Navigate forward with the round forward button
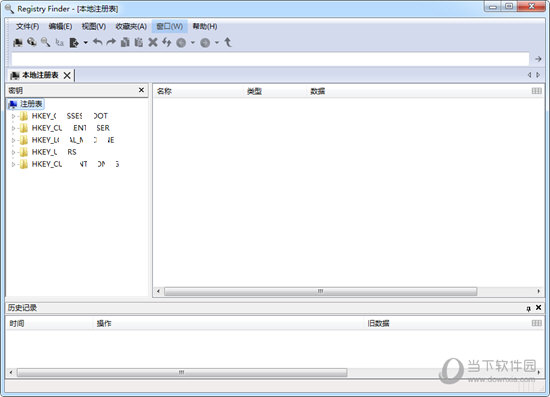550x397 pixels. point(205,43)
